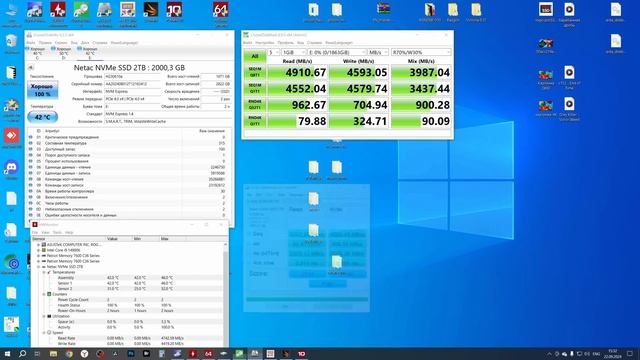Open taskbar clock and date
This screenshot has width=640, height=360.
point(613,354)
